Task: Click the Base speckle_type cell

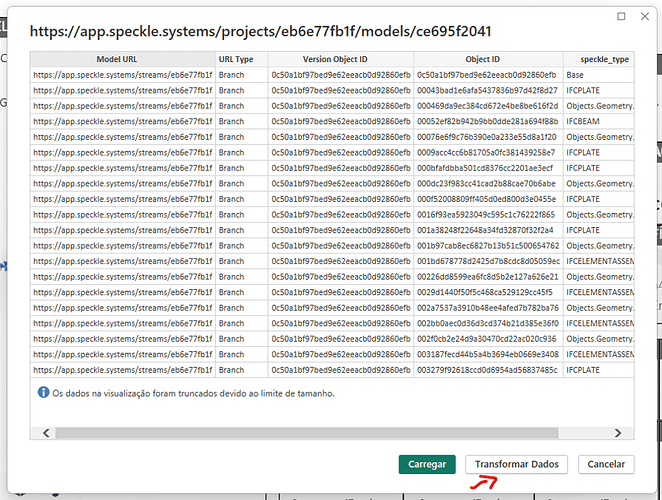Action: click(x=599, y=75)
